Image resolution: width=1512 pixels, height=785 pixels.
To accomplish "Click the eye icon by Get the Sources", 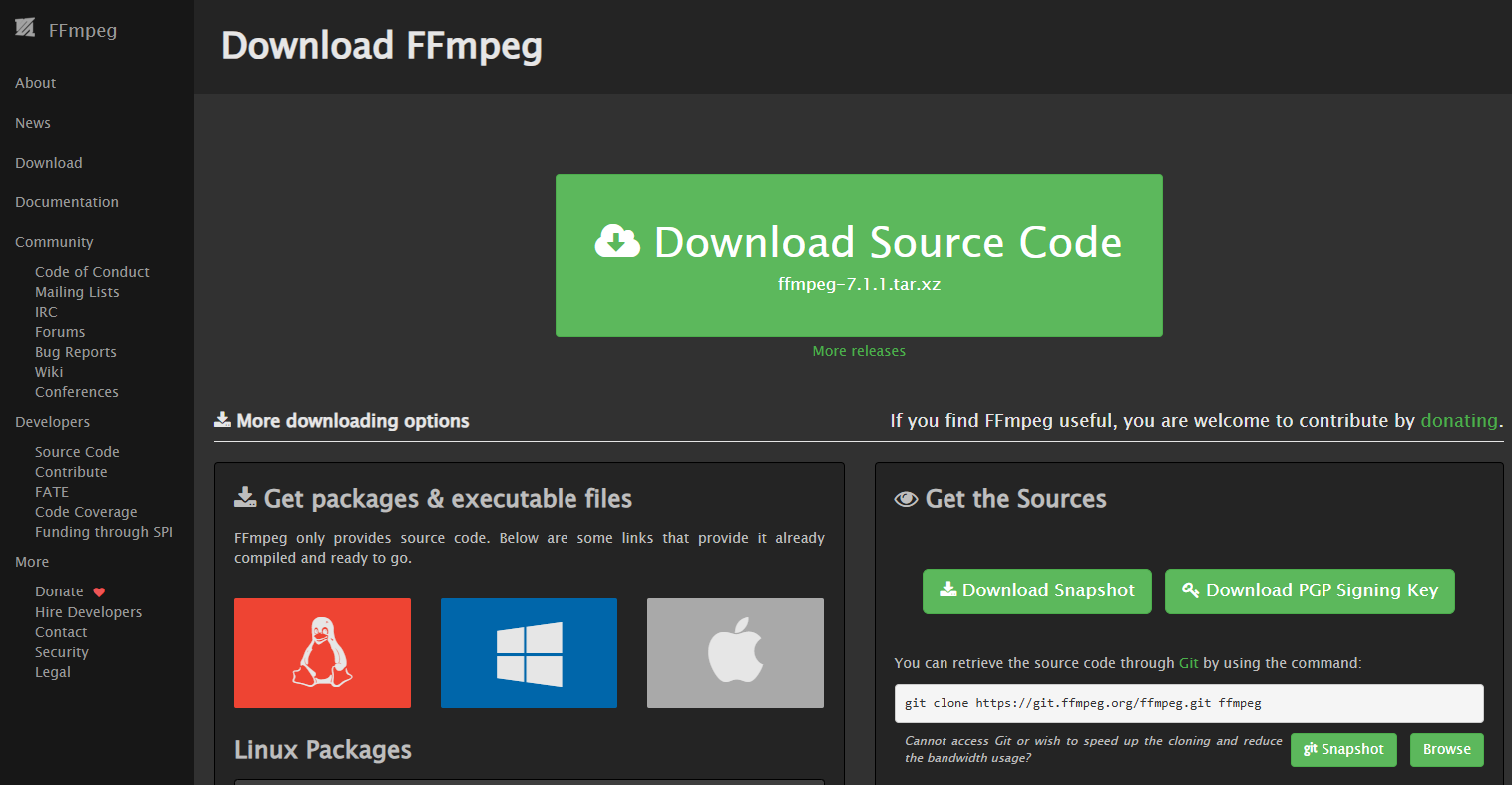I will click(906, 499).
